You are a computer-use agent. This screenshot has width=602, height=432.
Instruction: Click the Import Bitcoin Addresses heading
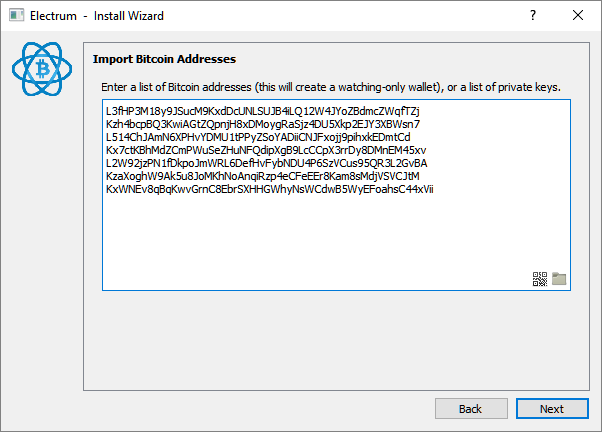164,59
